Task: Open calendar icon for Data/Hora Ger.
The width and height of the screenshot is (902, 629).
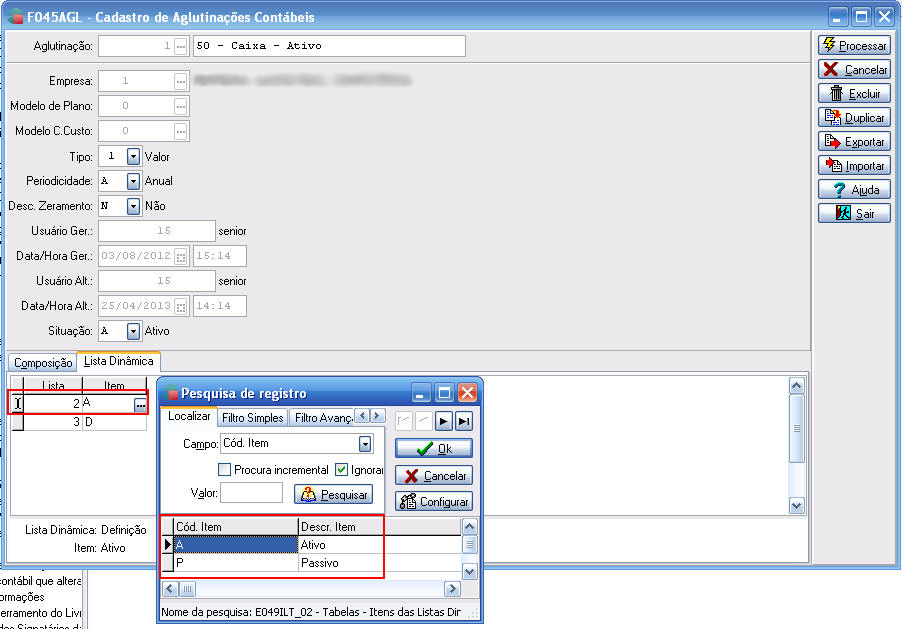Action: coord(181,257)
